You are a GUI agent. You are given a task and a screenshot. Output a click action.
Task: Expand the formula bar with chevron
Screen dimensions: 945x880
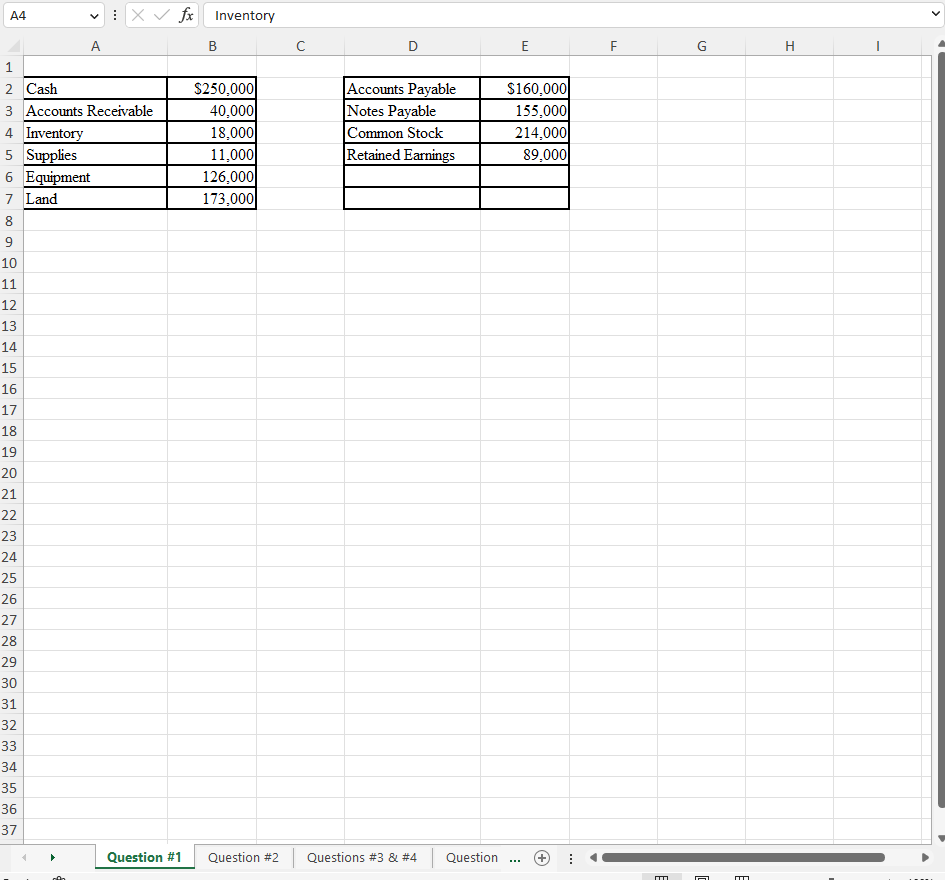coord(935,14)
